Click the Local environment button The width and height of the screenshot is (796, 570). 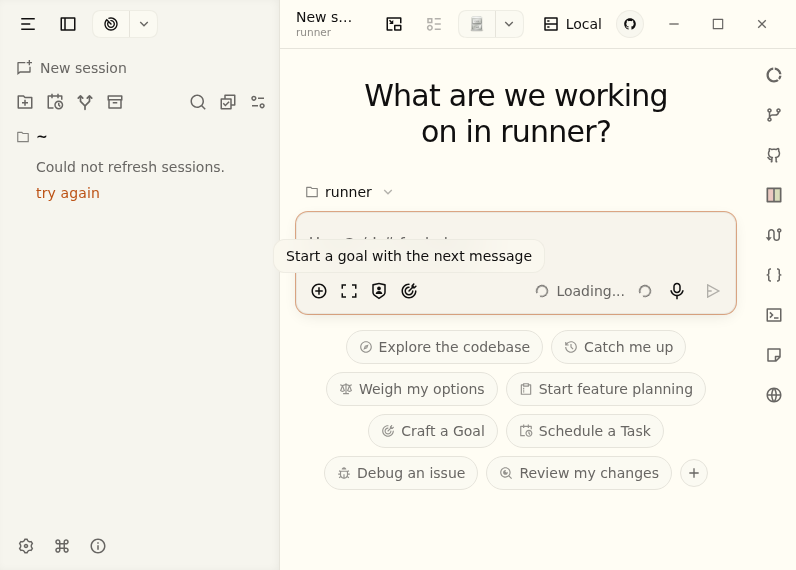tap(572, 24)
